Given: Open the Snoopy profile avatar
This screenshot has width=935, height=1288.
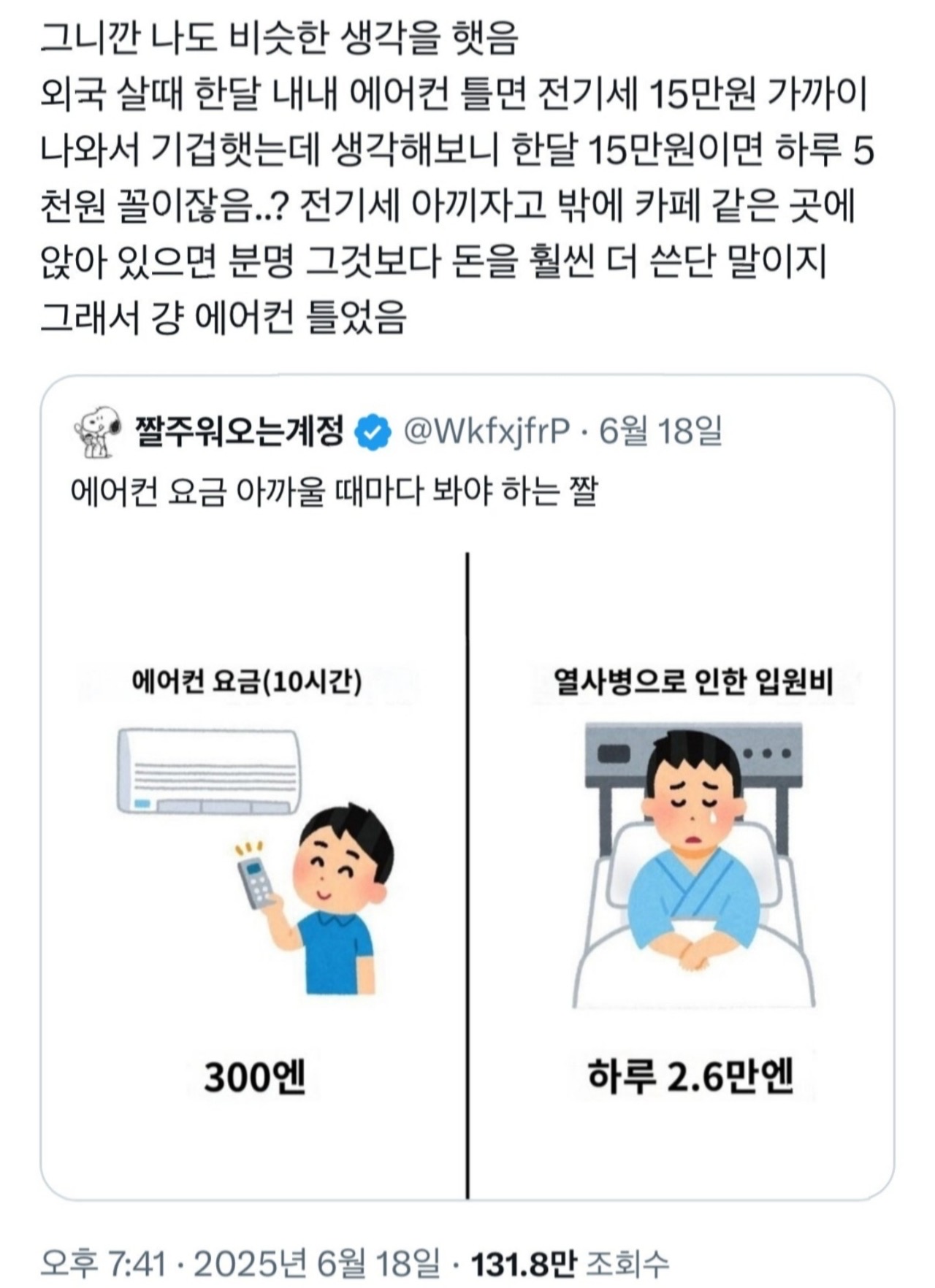Looking at the screenshot, I should click(x=98, y=432).
